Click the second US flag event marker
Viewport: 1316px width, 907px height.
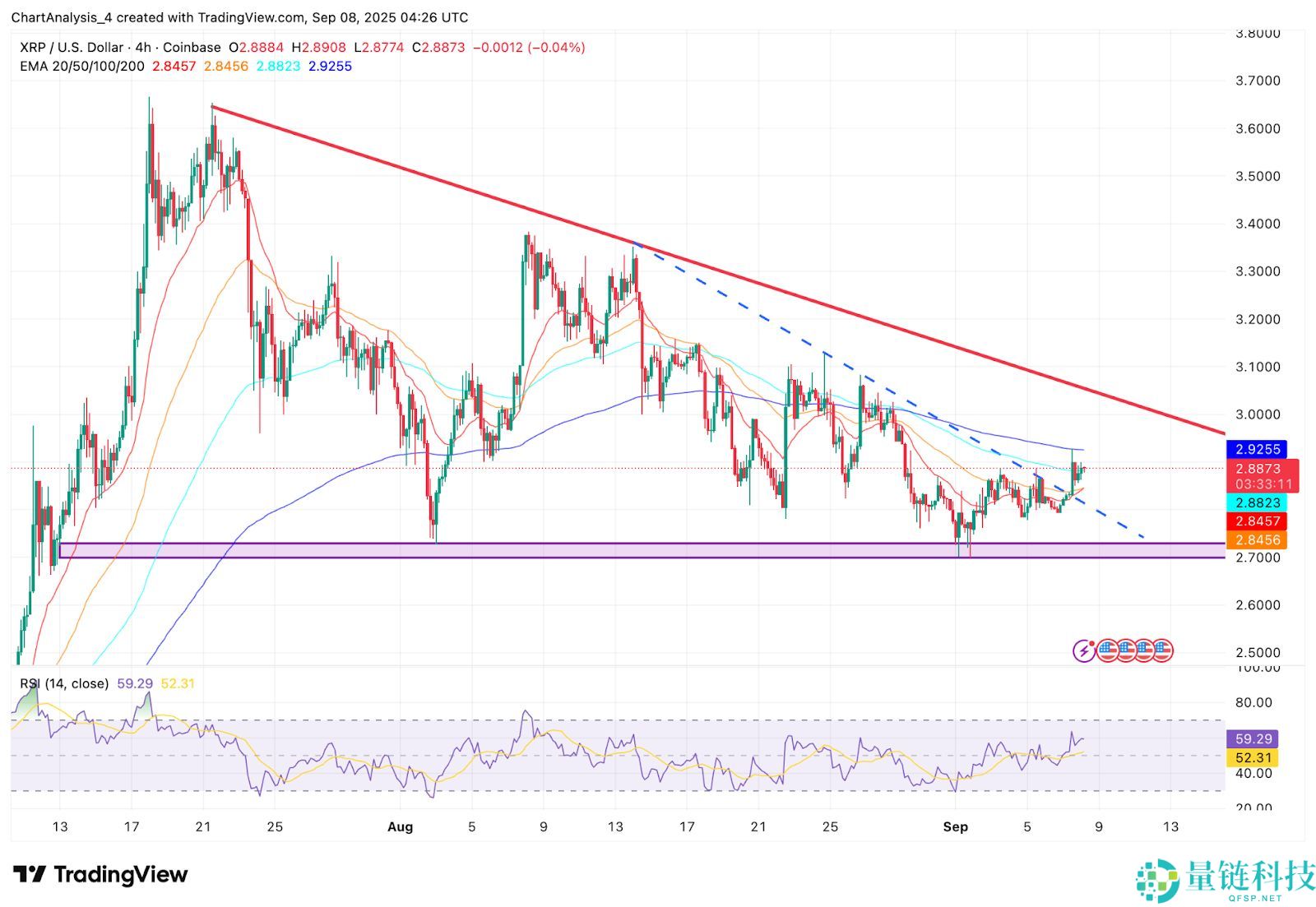[x=1125, y=650]
